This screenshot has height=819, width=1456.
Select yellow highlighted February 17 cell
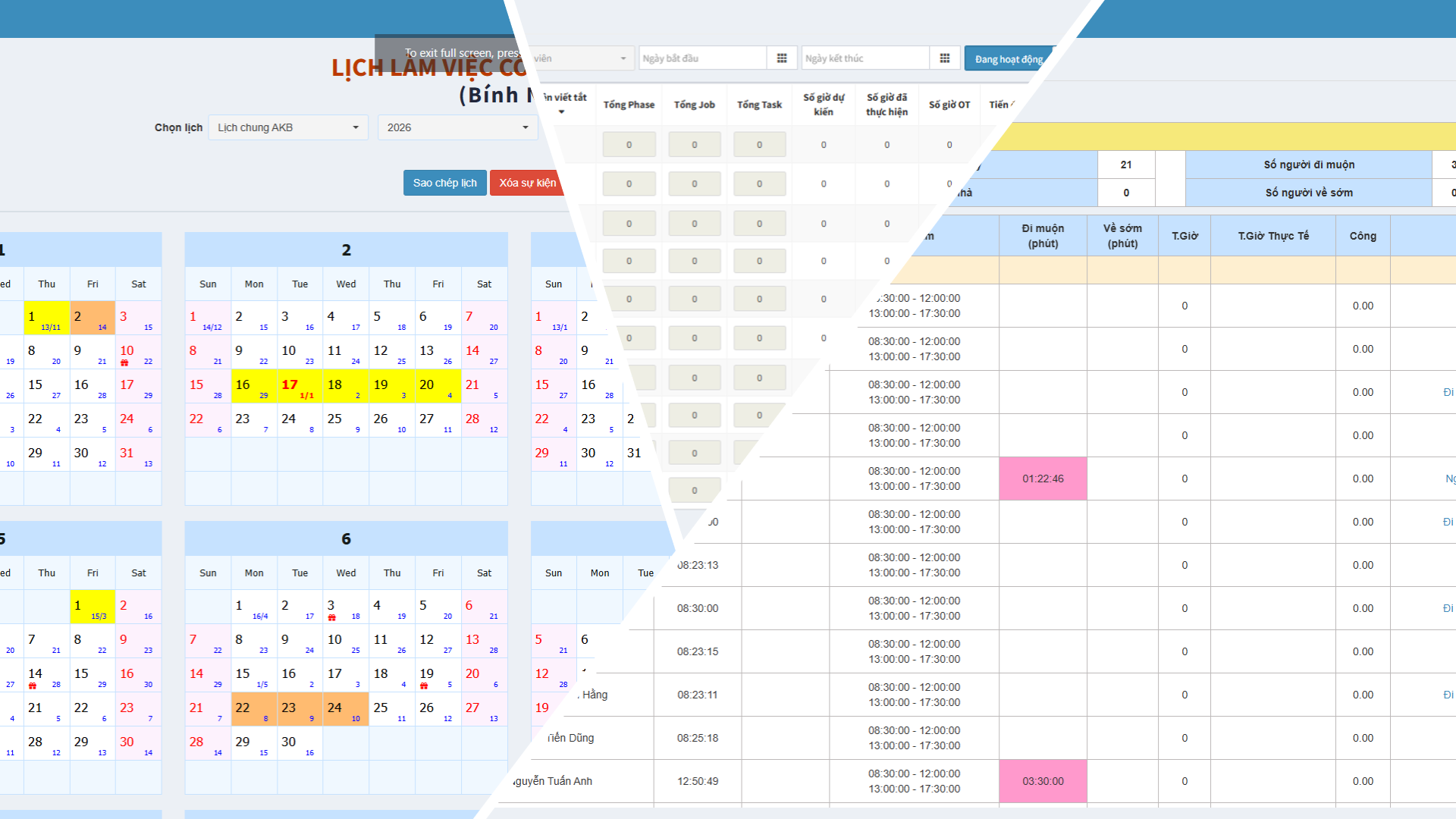tap(300, 386)
